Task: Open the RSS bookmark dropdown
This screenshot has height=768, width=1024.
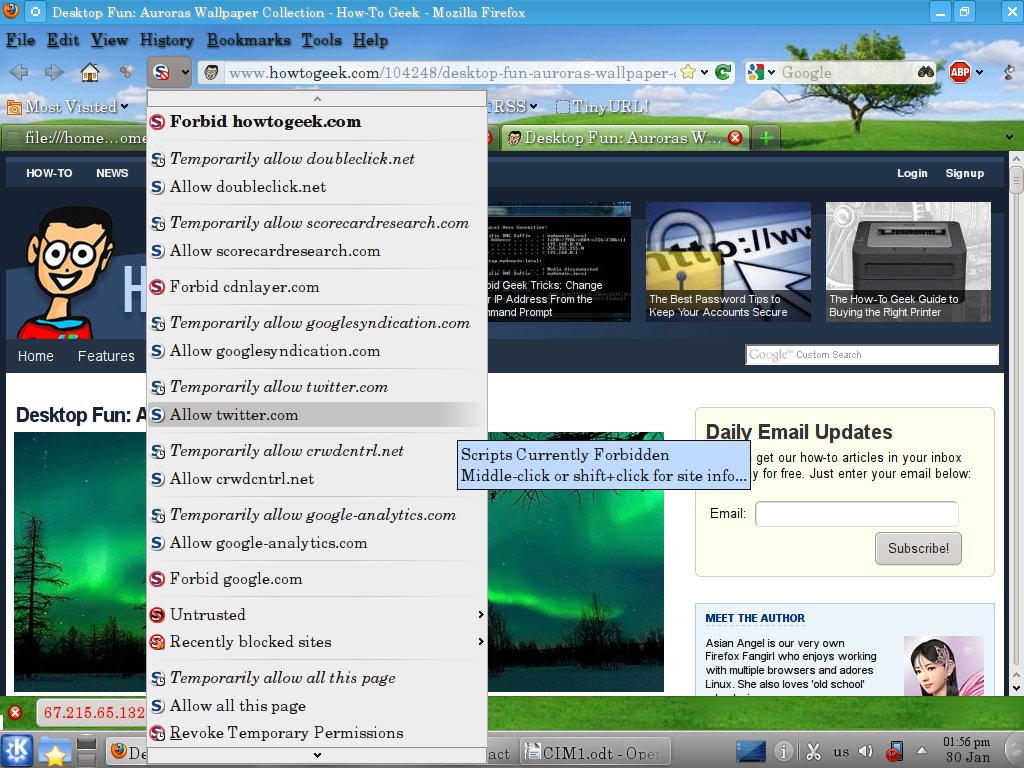Action: (x=515, y=106)
